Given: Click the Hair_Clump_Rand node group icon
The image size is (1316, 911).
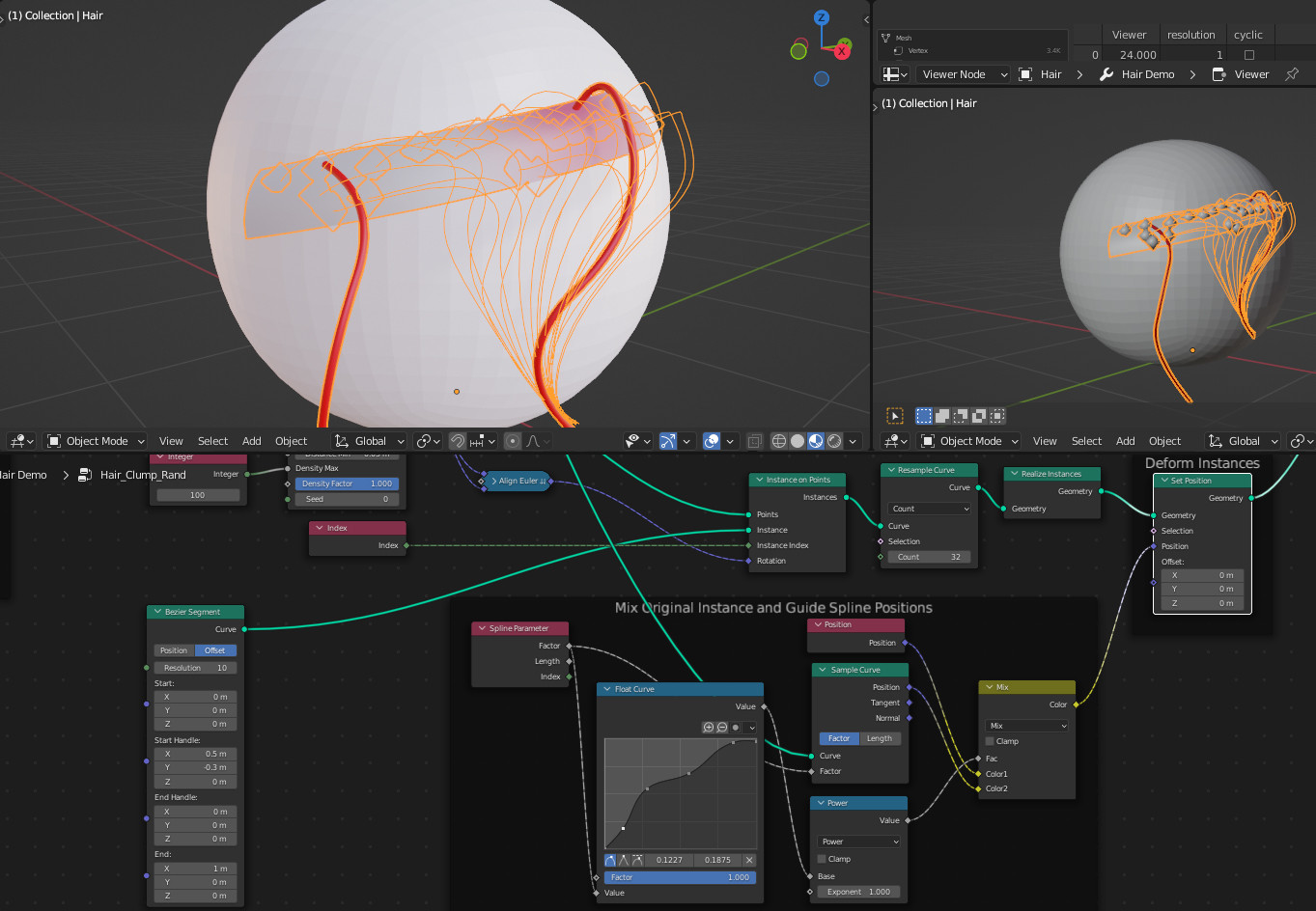Looking at the screenshot, I should coord(85,475).
